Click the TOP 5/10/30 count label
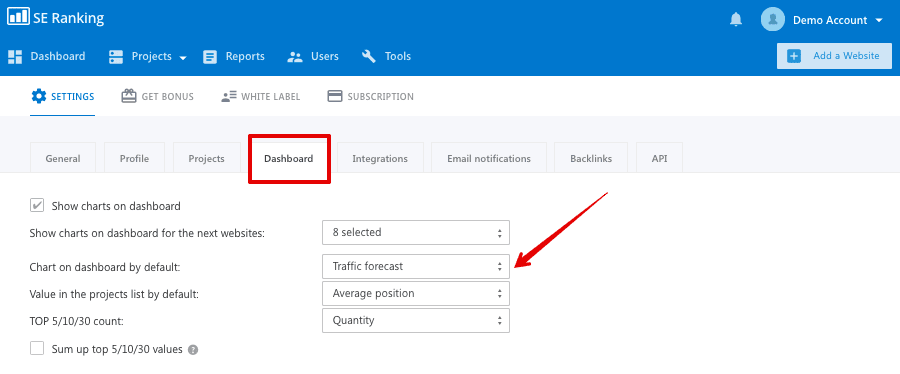Viewport: 900px width, 374px height. pos(77,321)
